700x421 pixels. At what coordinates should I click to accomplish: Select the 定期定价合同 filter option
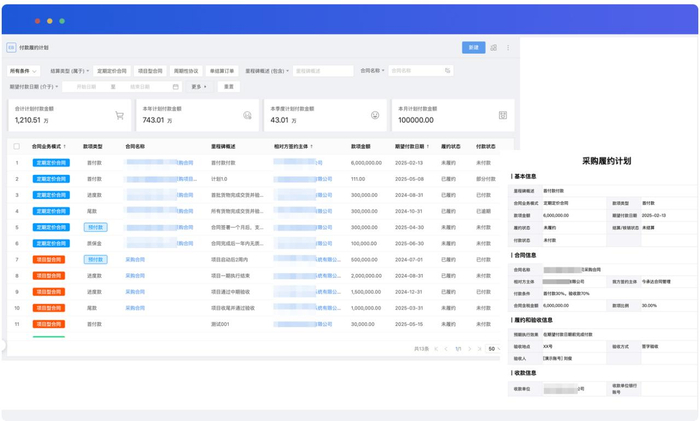pyautogui.click(x=111, y=71)
